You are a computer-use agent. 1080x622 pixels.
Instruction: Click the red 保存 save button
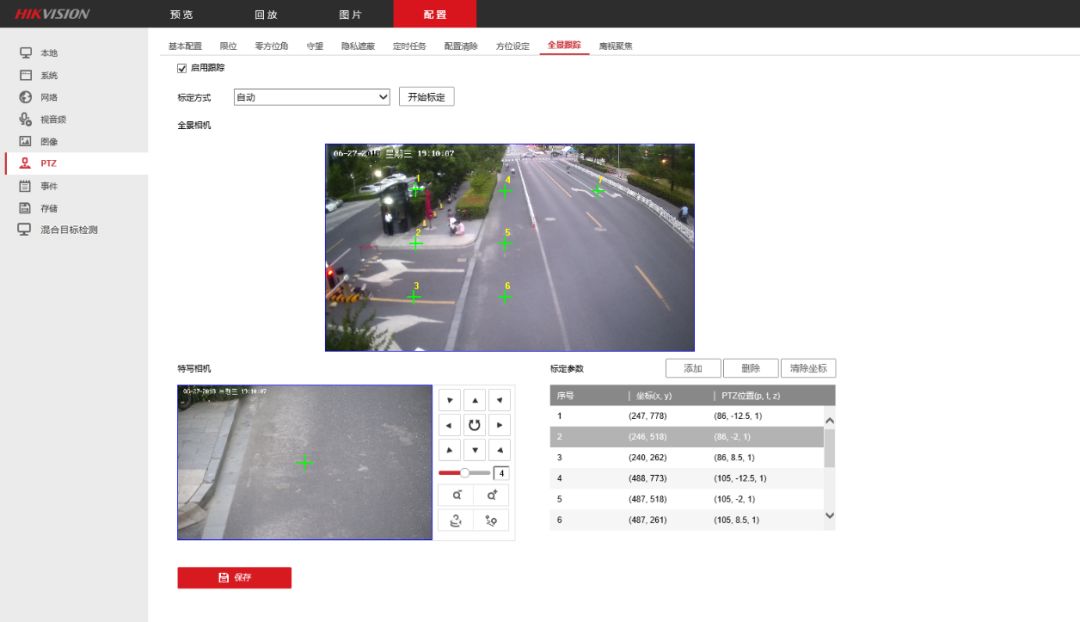[x=234, y=578]
